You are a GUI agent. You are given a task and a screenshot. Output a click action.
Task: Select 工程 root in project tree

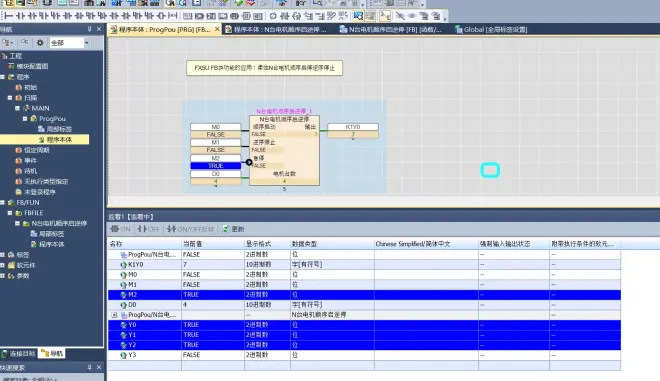coord(16,56)
